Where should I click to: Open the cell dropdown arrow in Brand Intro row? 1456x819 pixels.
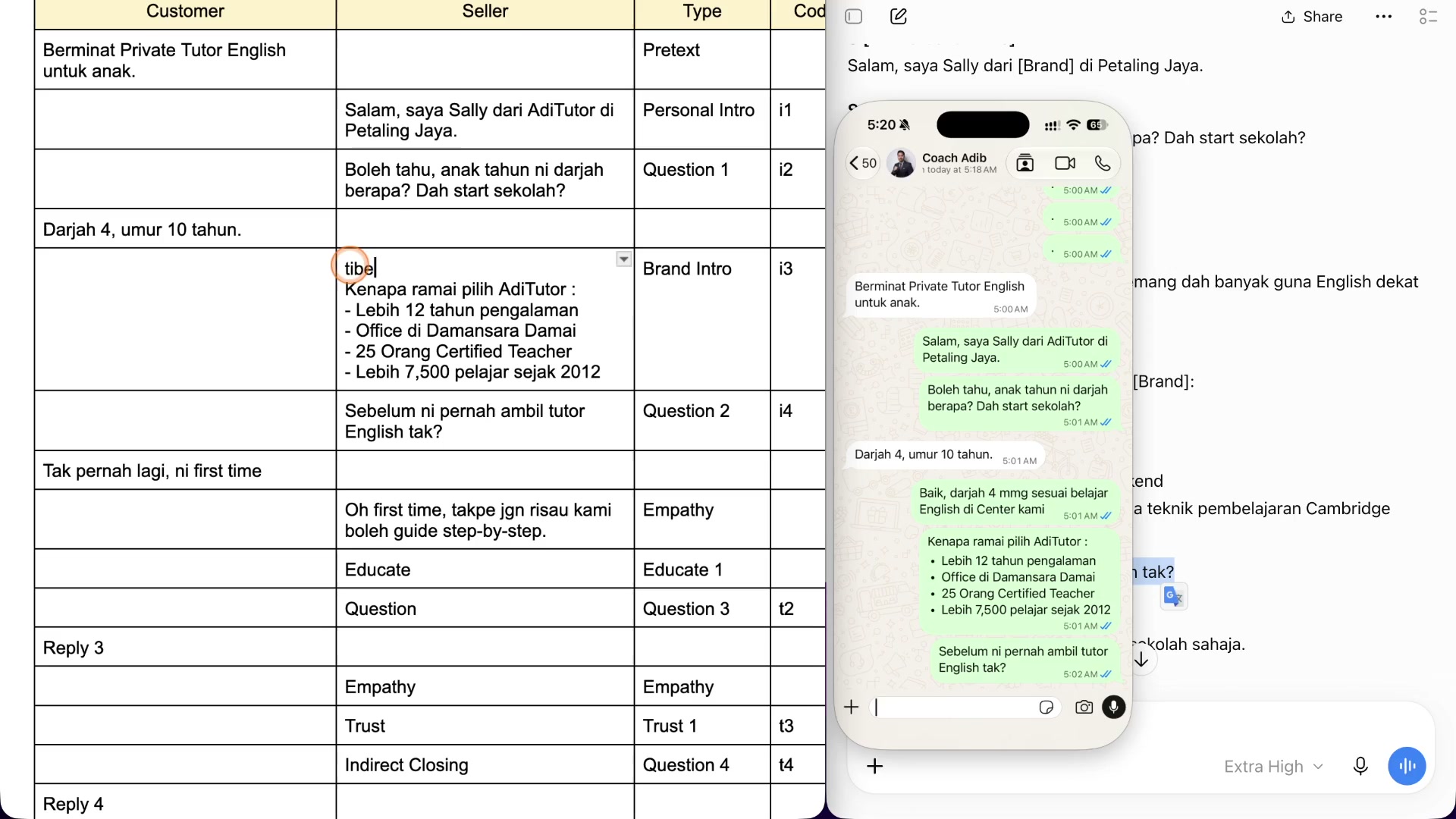pos(623,259)
